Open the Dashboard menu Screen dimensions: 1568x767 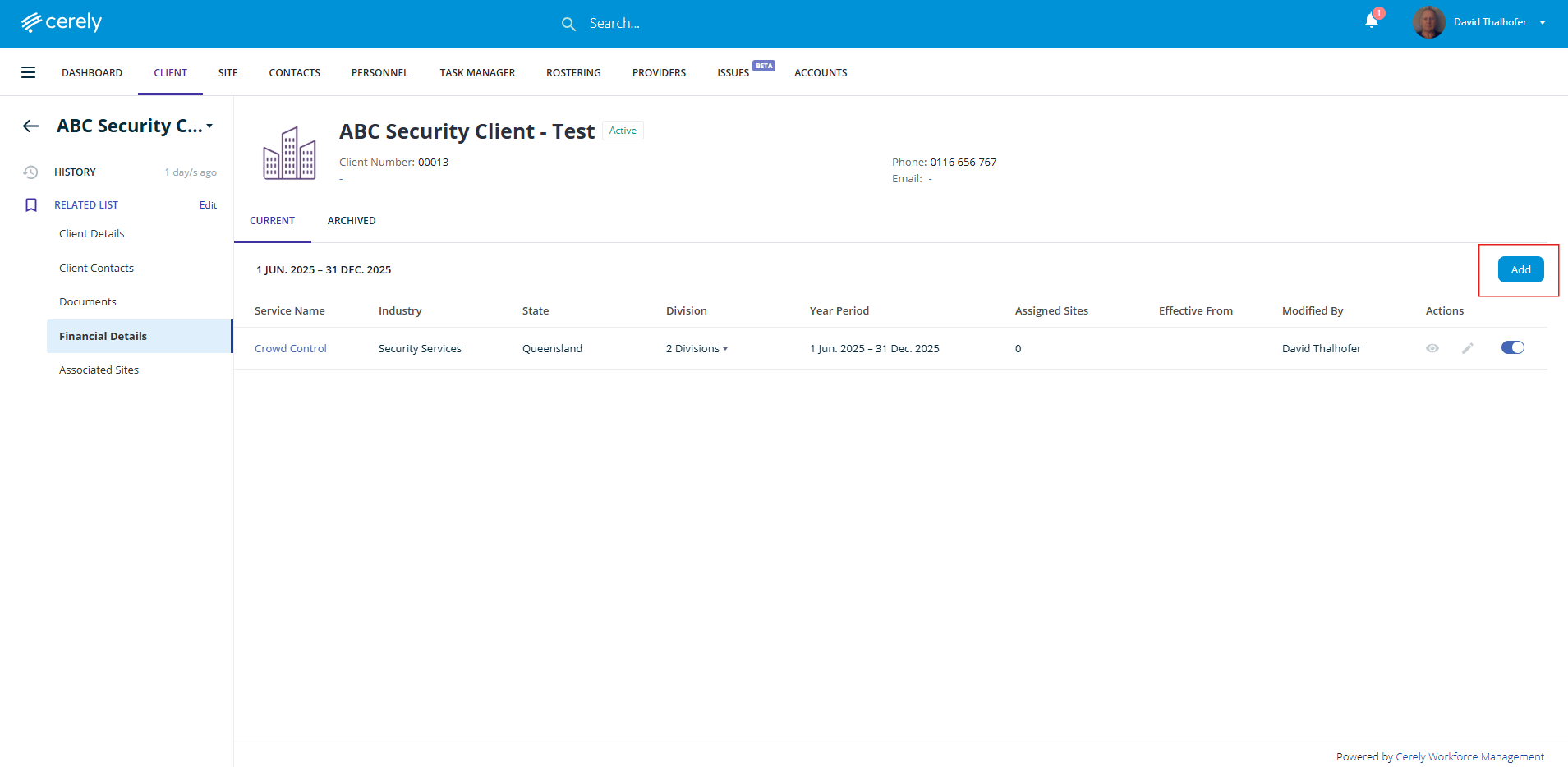pyautogui.click(x=92, y=72)
